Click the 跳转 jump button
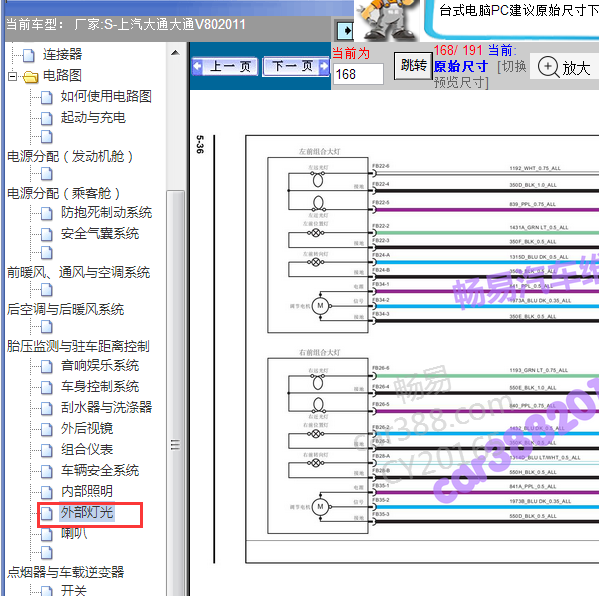Viewport: 599px width, 596px height. click(x=413, y=66)
